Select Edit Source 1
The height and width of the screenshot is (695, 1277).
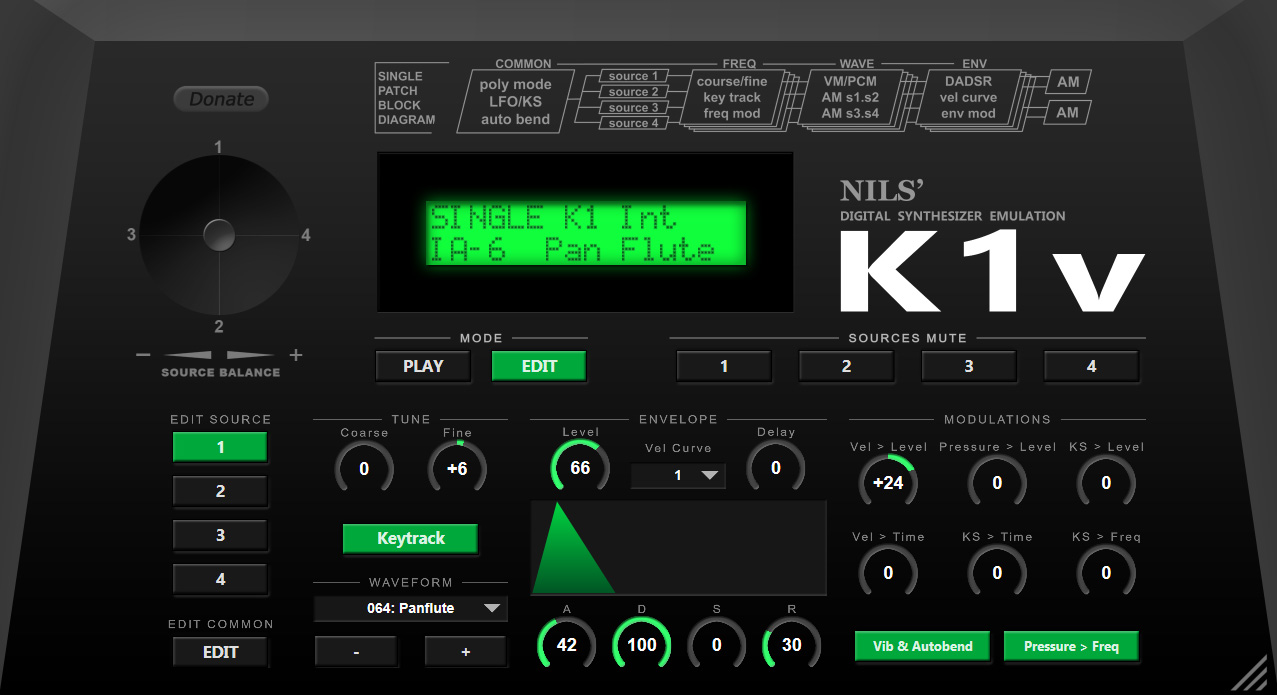tap(220, 447)
